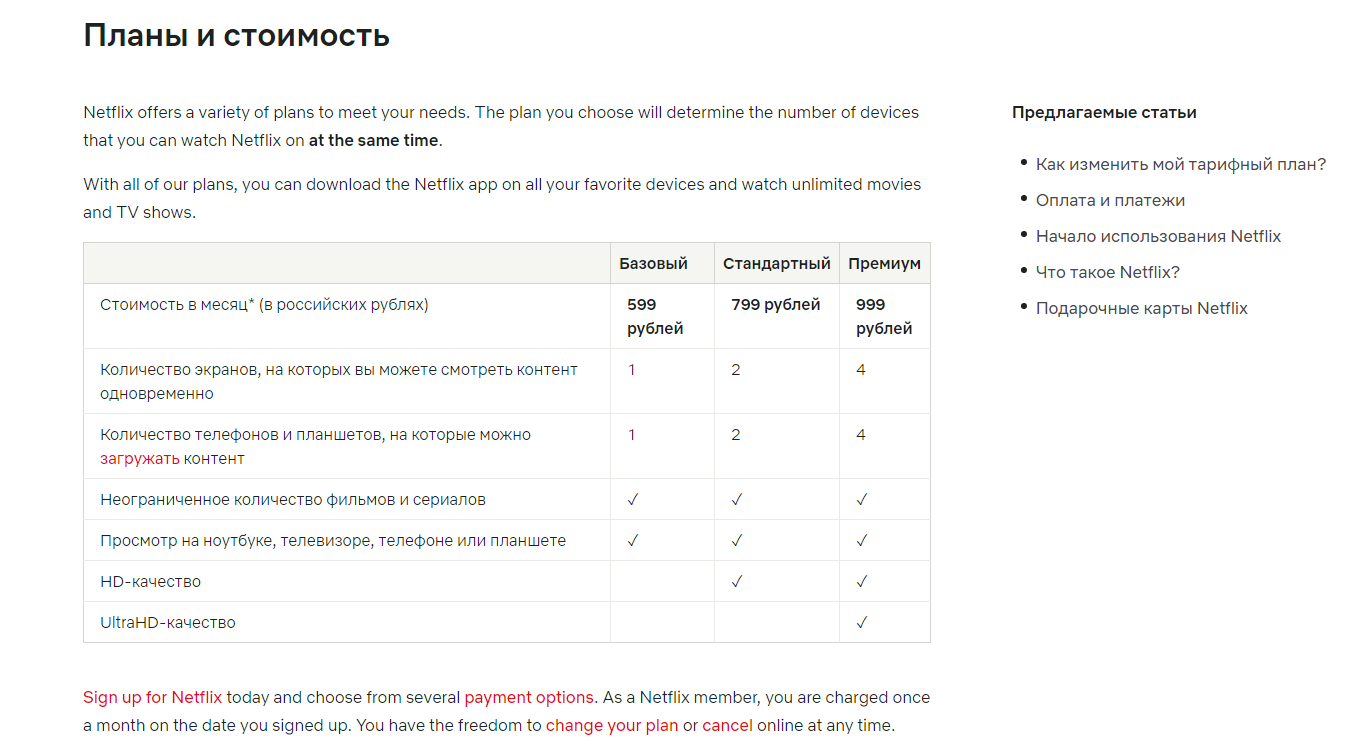Click the 'Планы и стоимость' heading

(x=237, y=36)
